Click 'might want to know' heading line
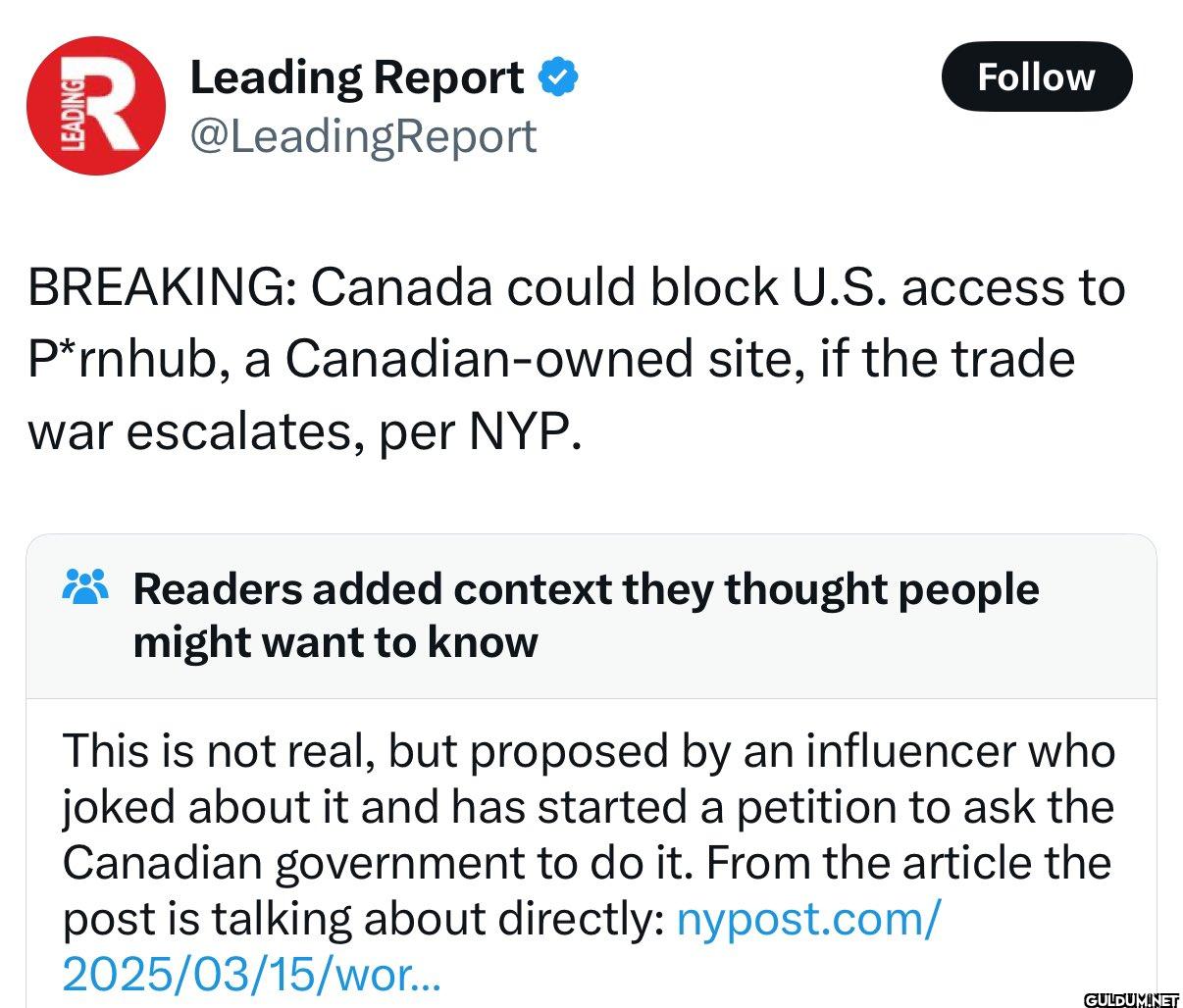Viewport: 1183px width, 1008px height. [x=335, y=642]
